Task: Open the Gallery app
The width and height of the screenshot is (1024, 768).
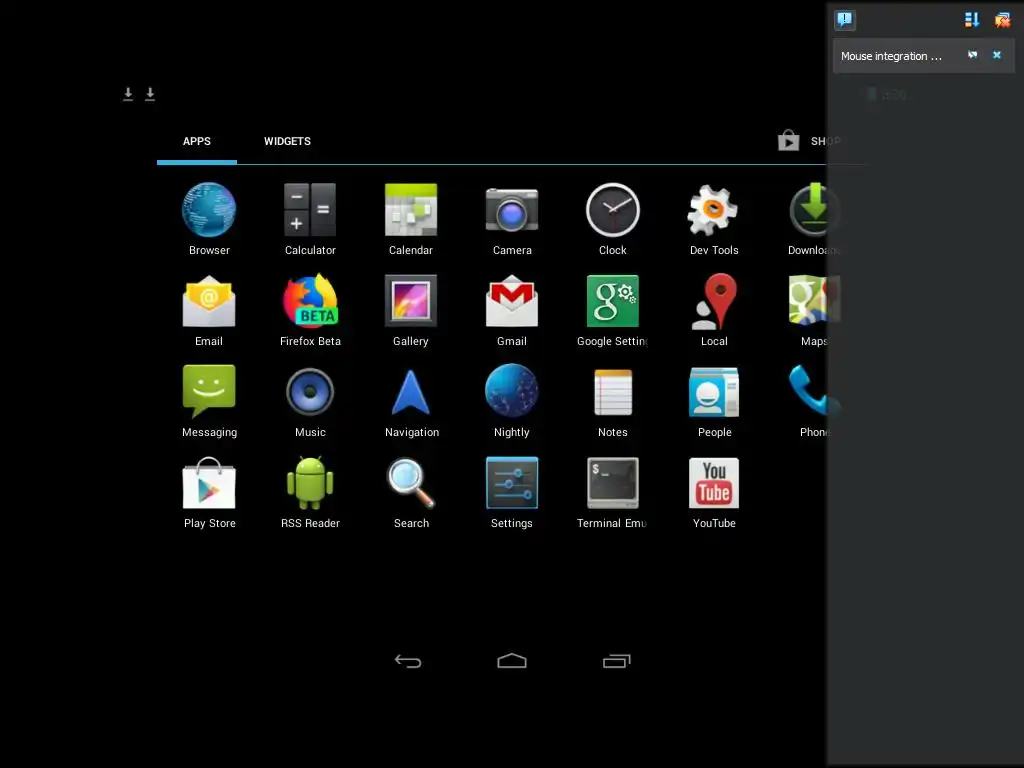Action: pyautogui.click(x=411, y=310)
